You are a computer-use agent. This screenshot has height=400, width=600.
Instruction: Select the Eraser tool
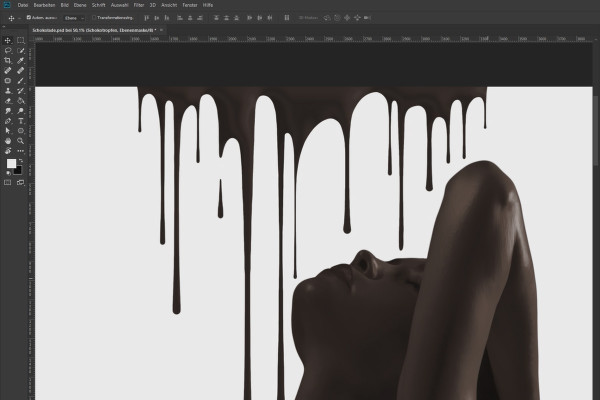coord(8,101)
